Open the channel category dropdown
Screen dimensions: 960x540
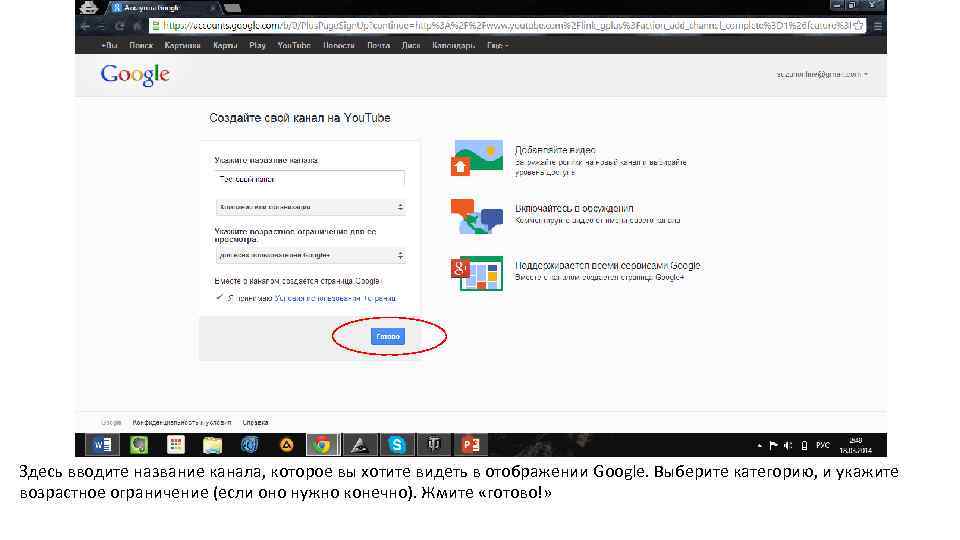click(x=310, y=207)
